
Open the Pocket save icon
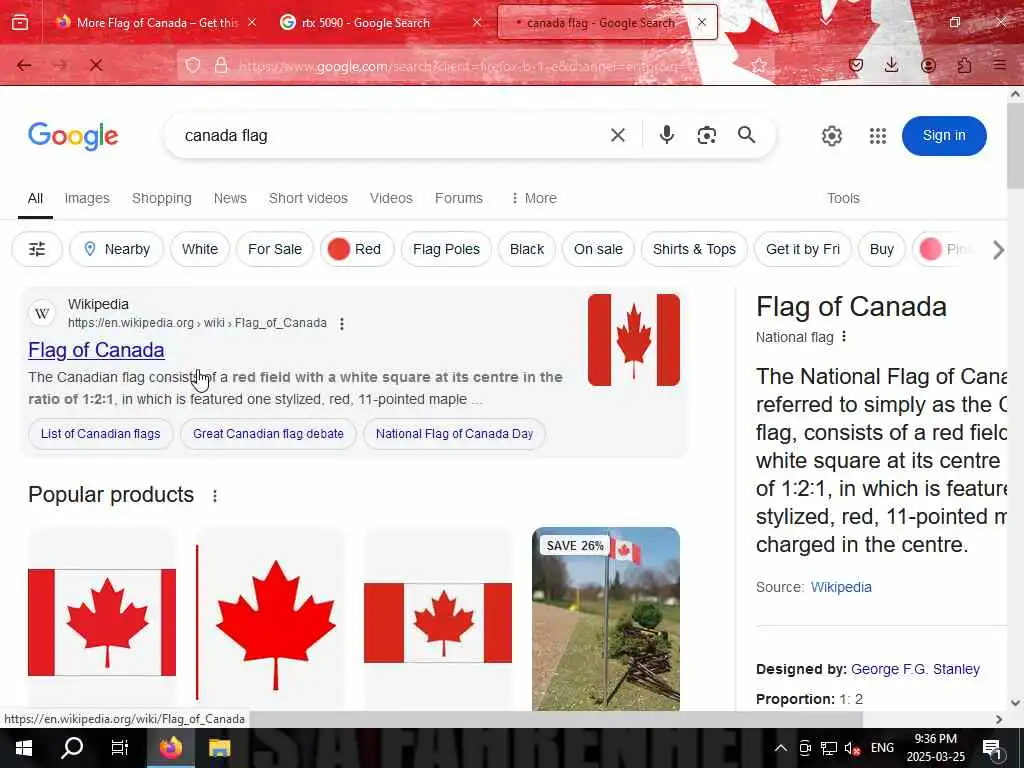pyautogui.click(x=856, y=65)
